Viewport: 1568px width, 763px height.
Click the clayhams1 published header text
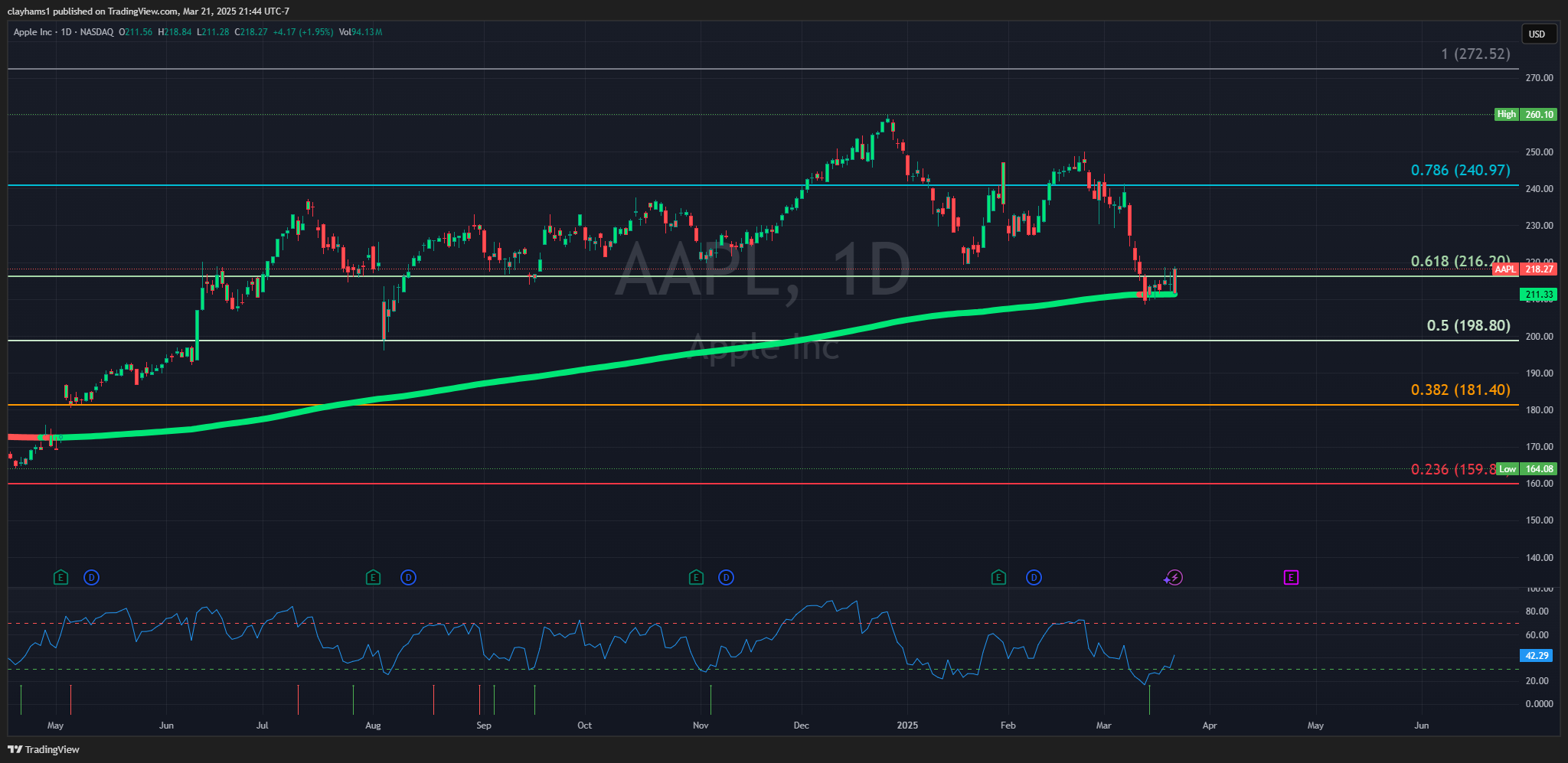click(148, 11)
